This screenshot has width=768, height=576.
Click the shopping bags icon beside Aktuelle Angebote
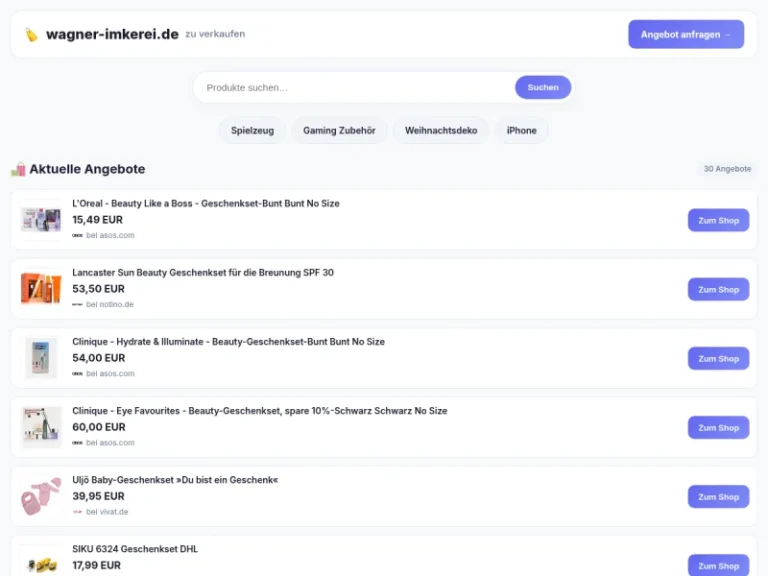click(x=18, y=169)
